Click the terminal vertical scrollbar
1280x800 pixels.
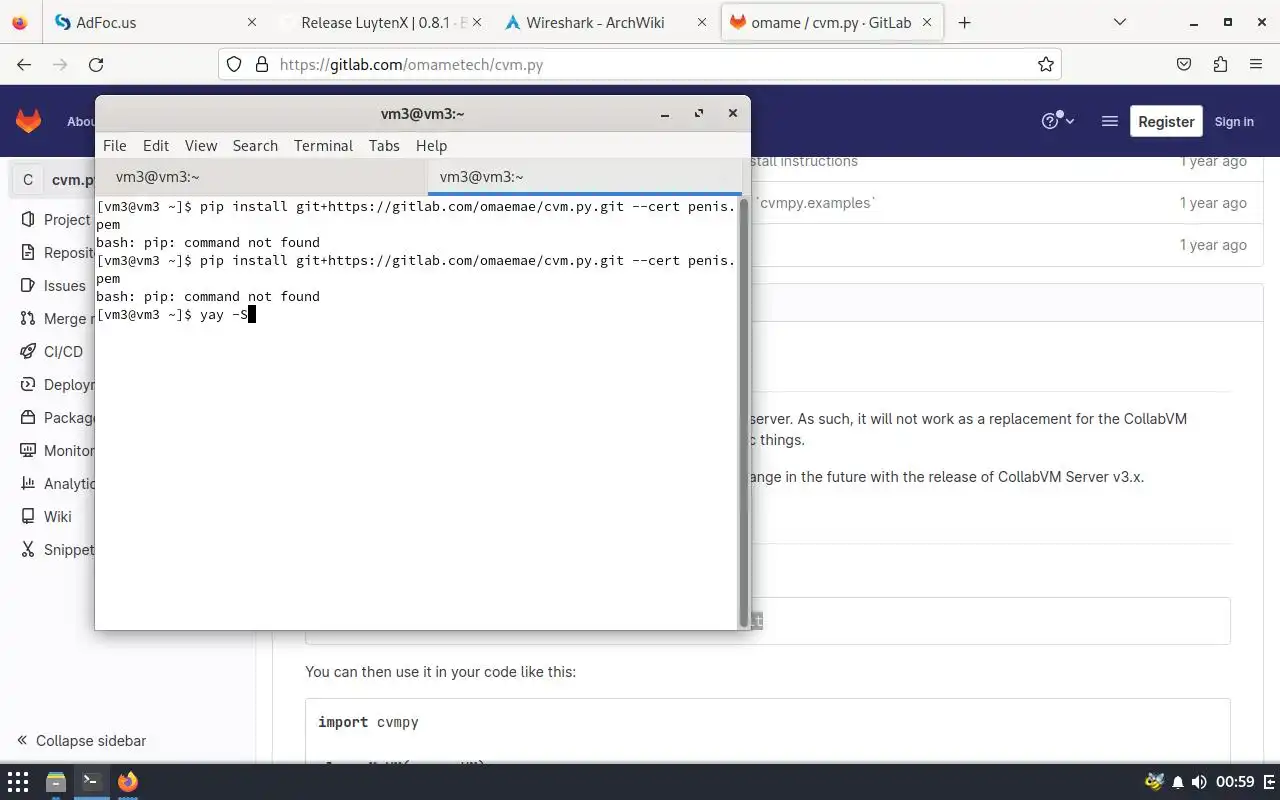743,412
